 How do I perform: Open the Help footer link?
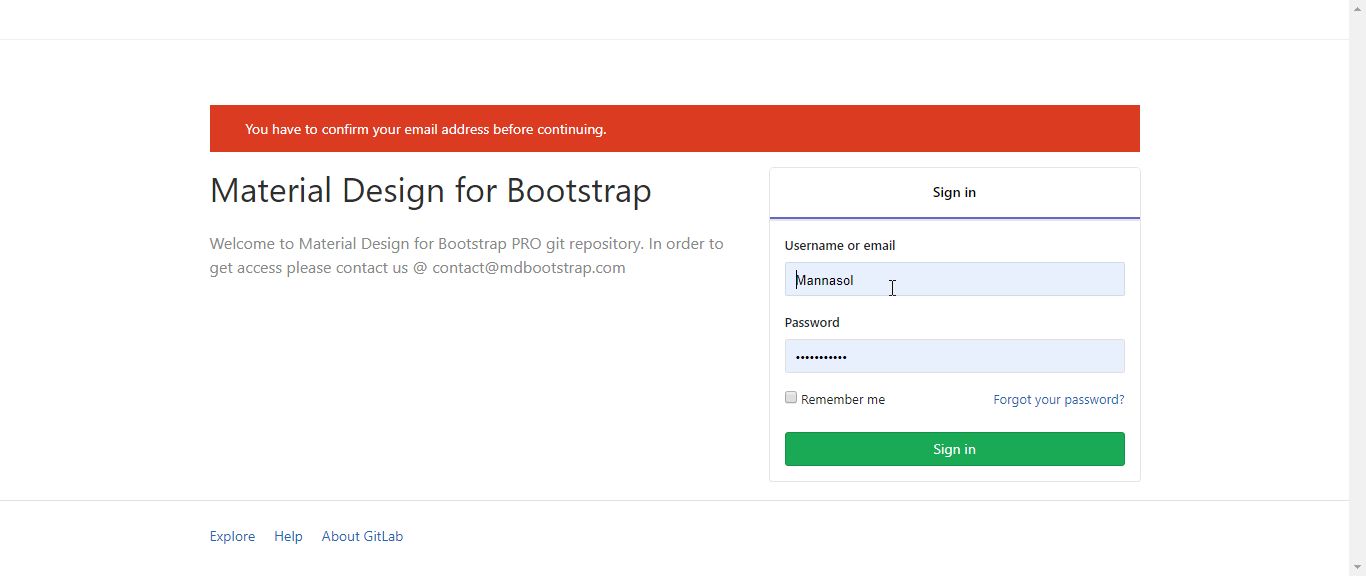pyautogui.click(x=288, y=536)
